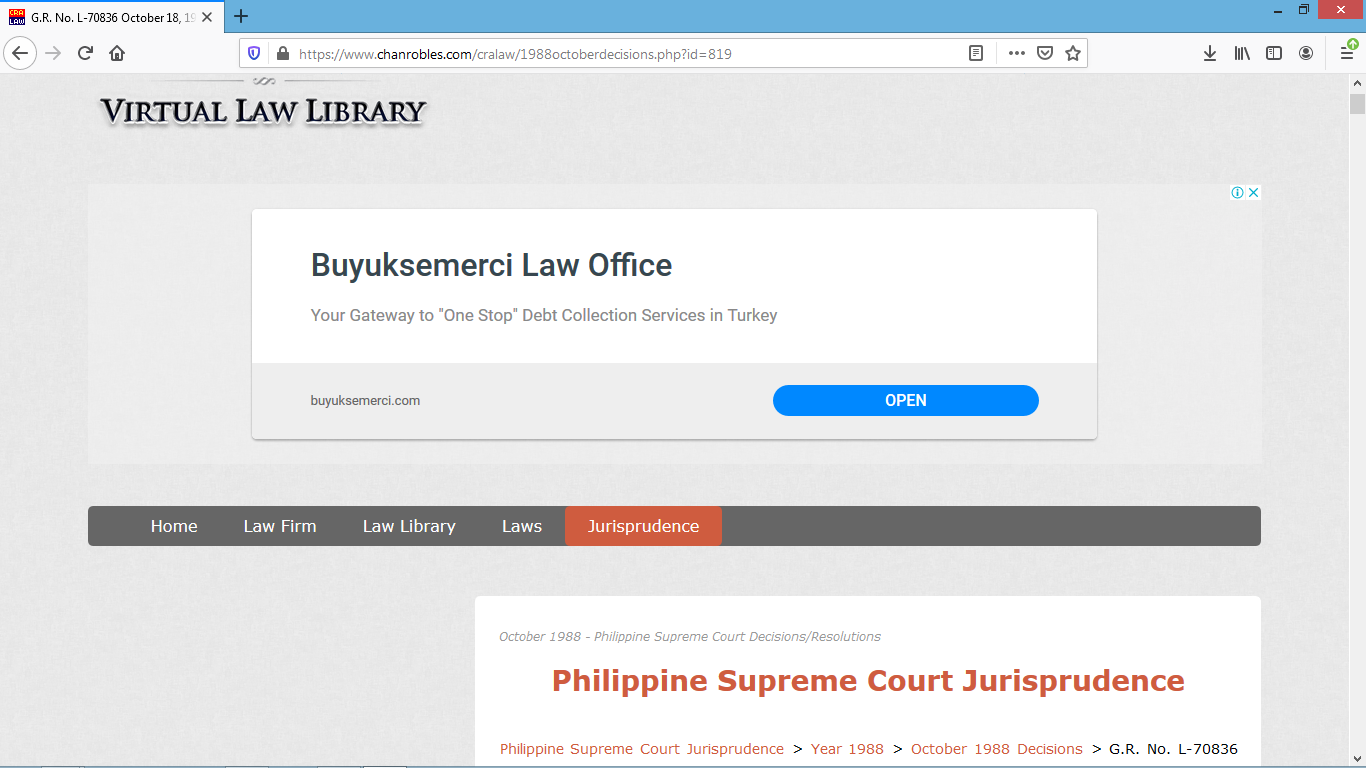Screen dimensions: 1366x768
Task: Open the ad info icon
Action: [1237, 192]
